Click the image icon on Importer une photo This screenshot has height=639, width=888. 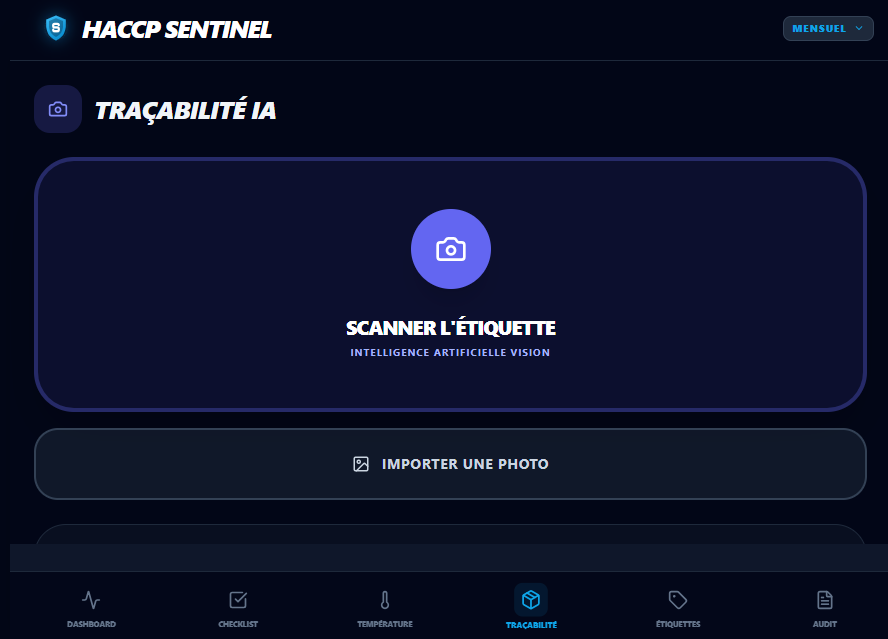(361, 464)
